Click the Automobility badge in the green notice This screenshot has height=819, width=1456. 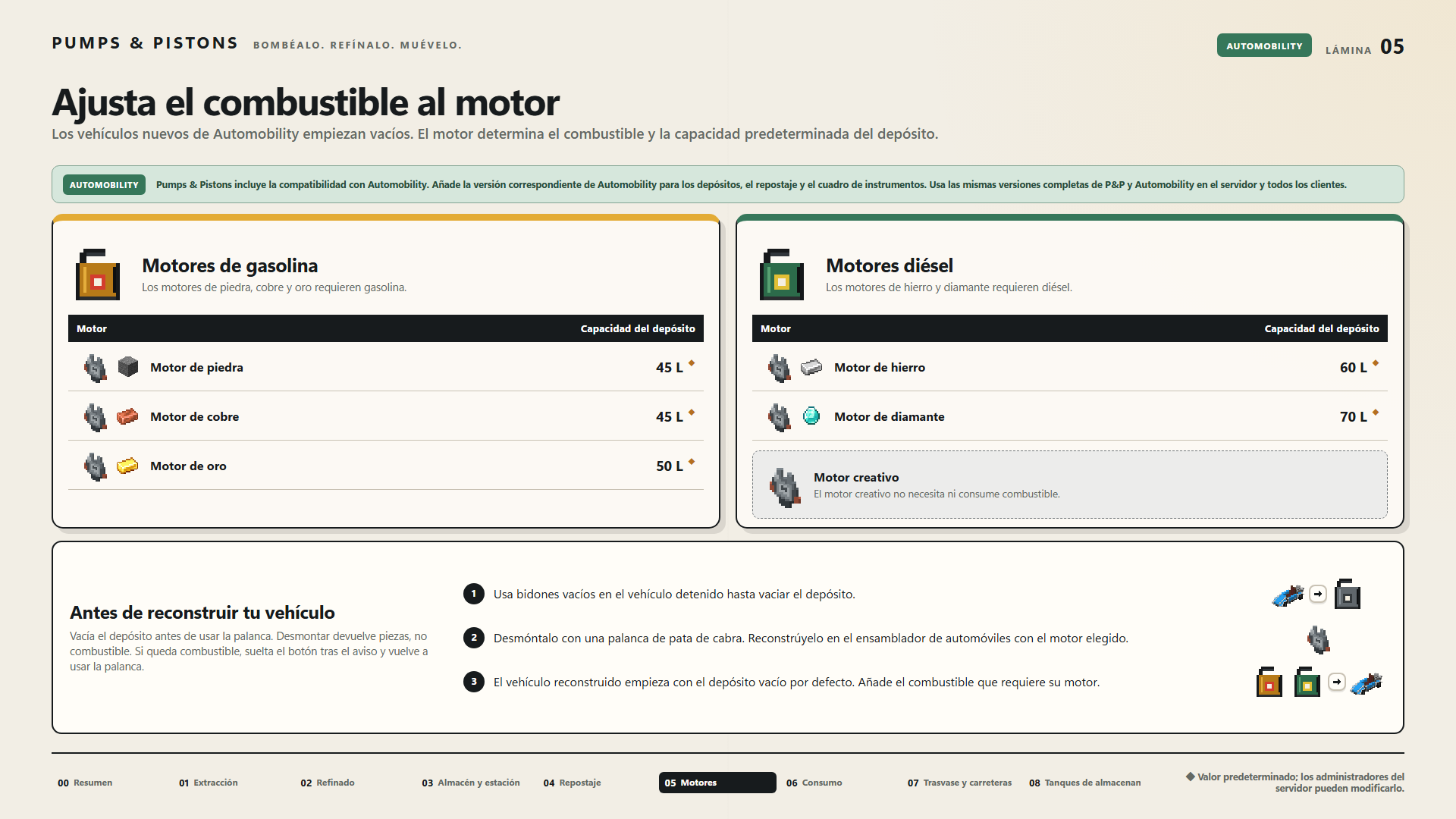(104, 184)
